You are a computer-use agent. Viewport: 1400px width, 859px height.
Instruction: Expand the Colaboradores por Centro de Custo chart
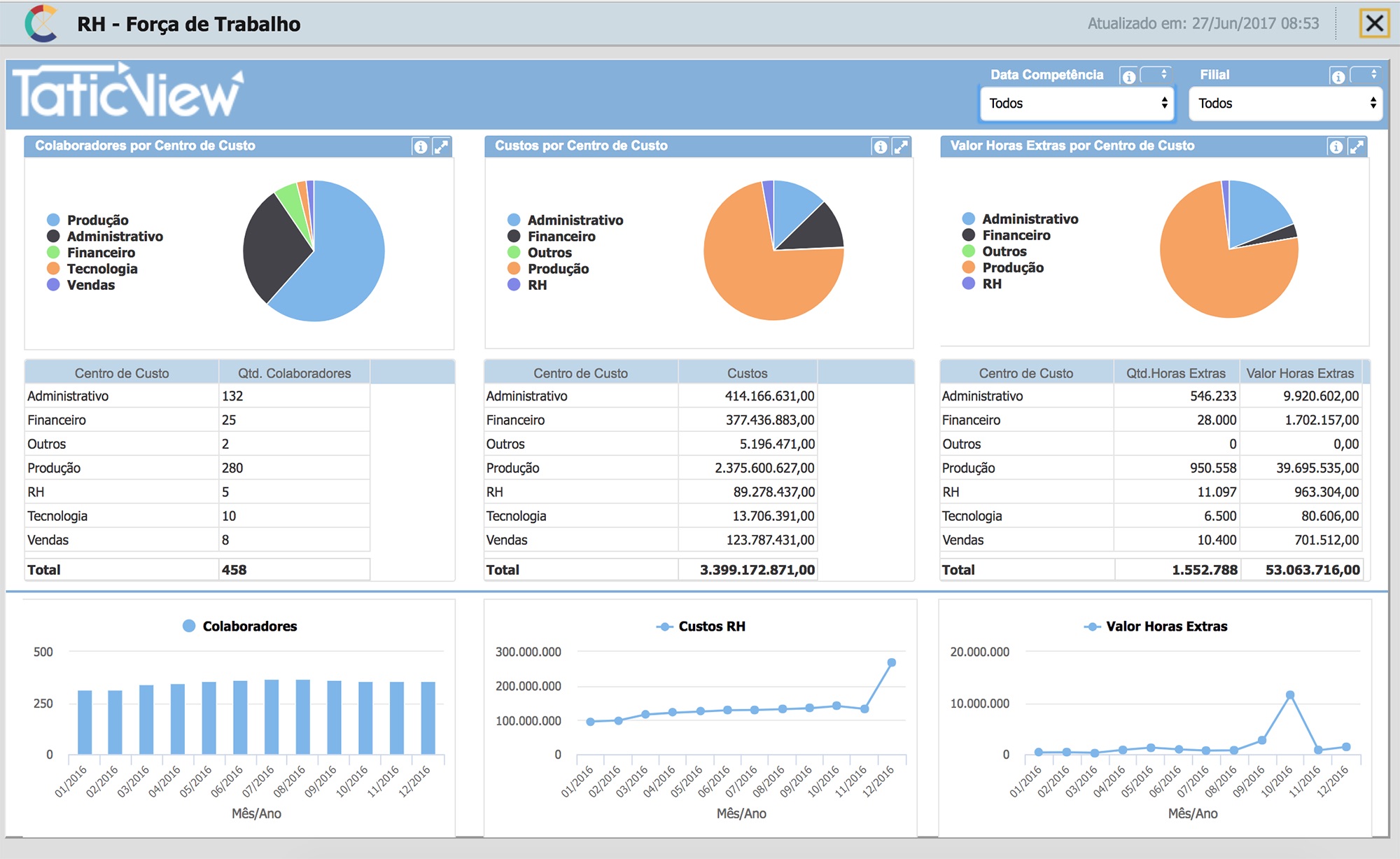point(441,146)
